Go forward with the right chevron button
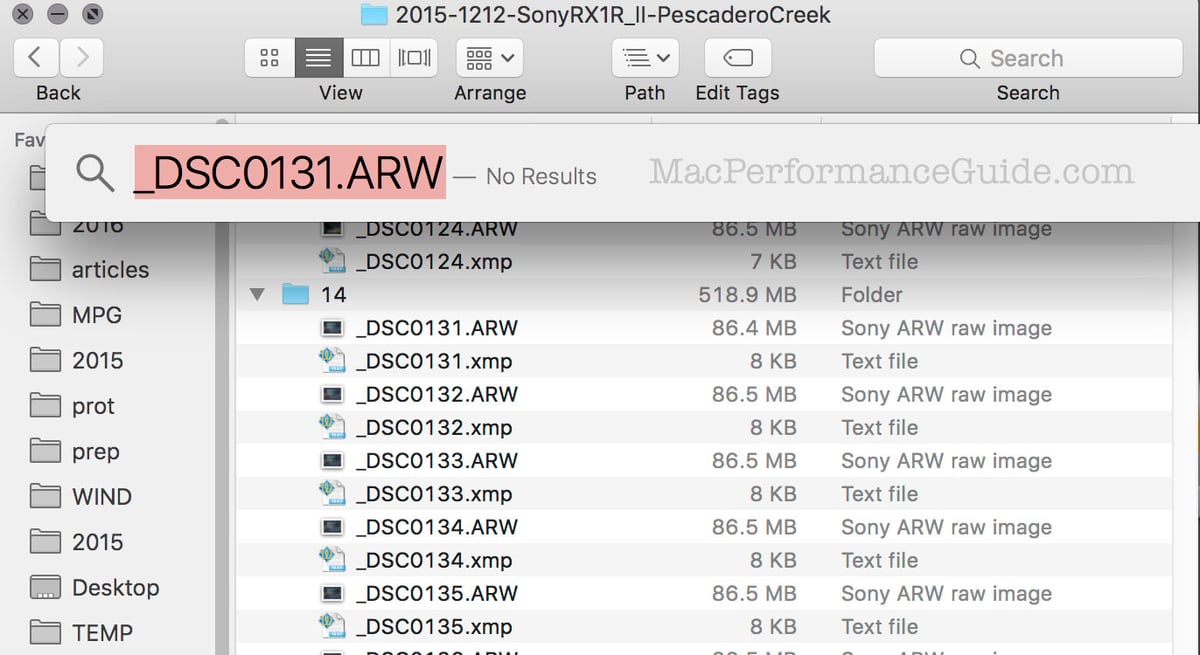1200x655 pixels. pyautogui.click(x=82, y=58)
